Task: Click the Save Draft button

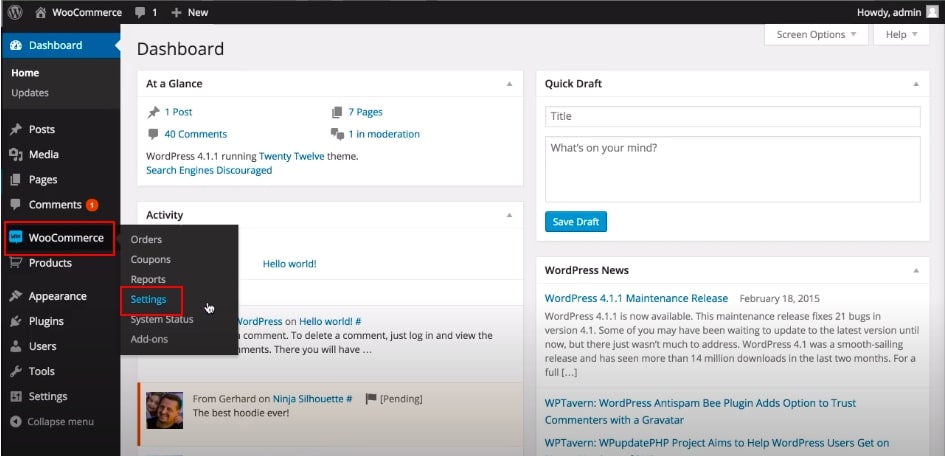Action: tap(576, 222)
